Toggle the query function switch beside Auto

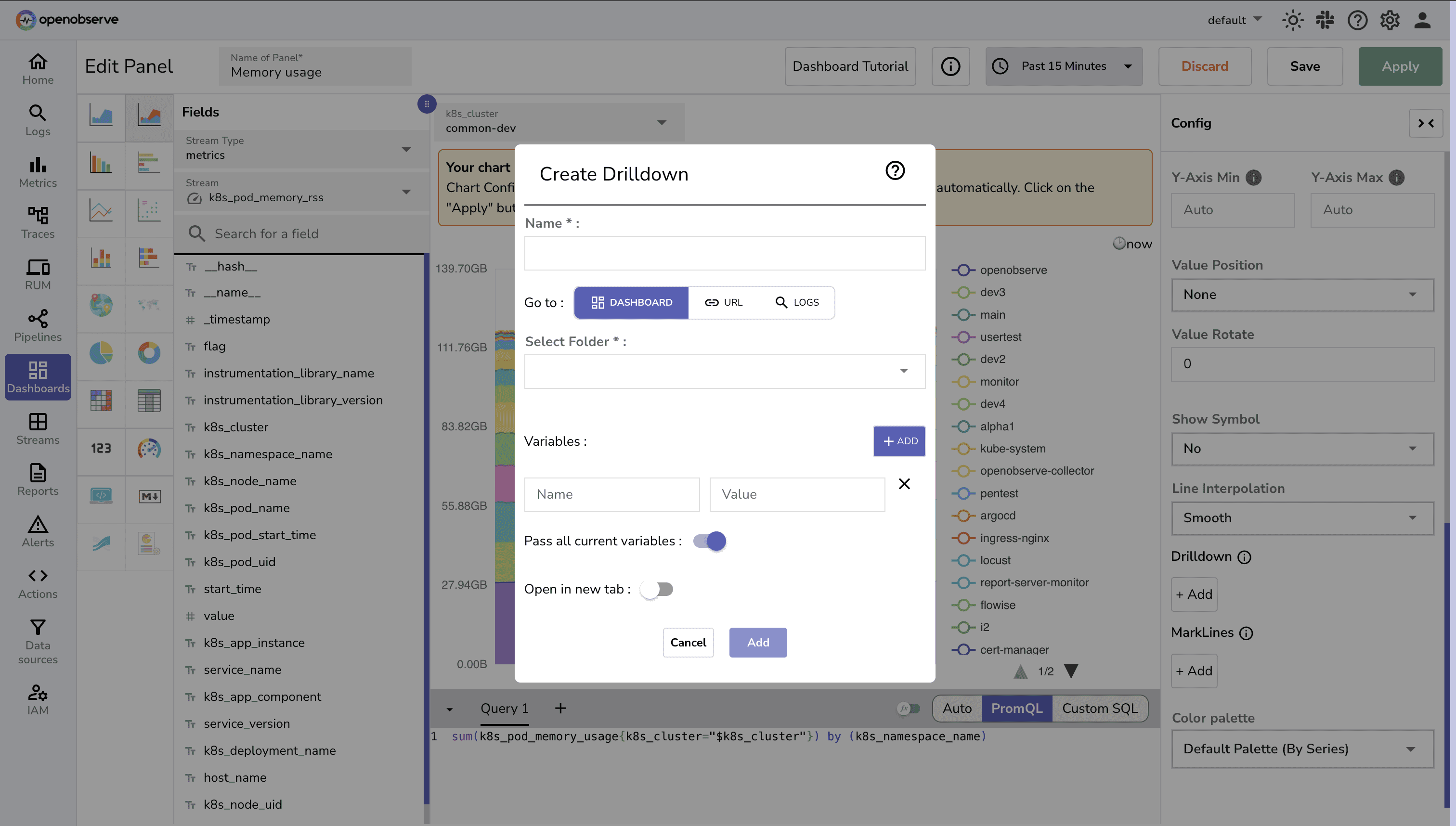(x=908, y=708)
